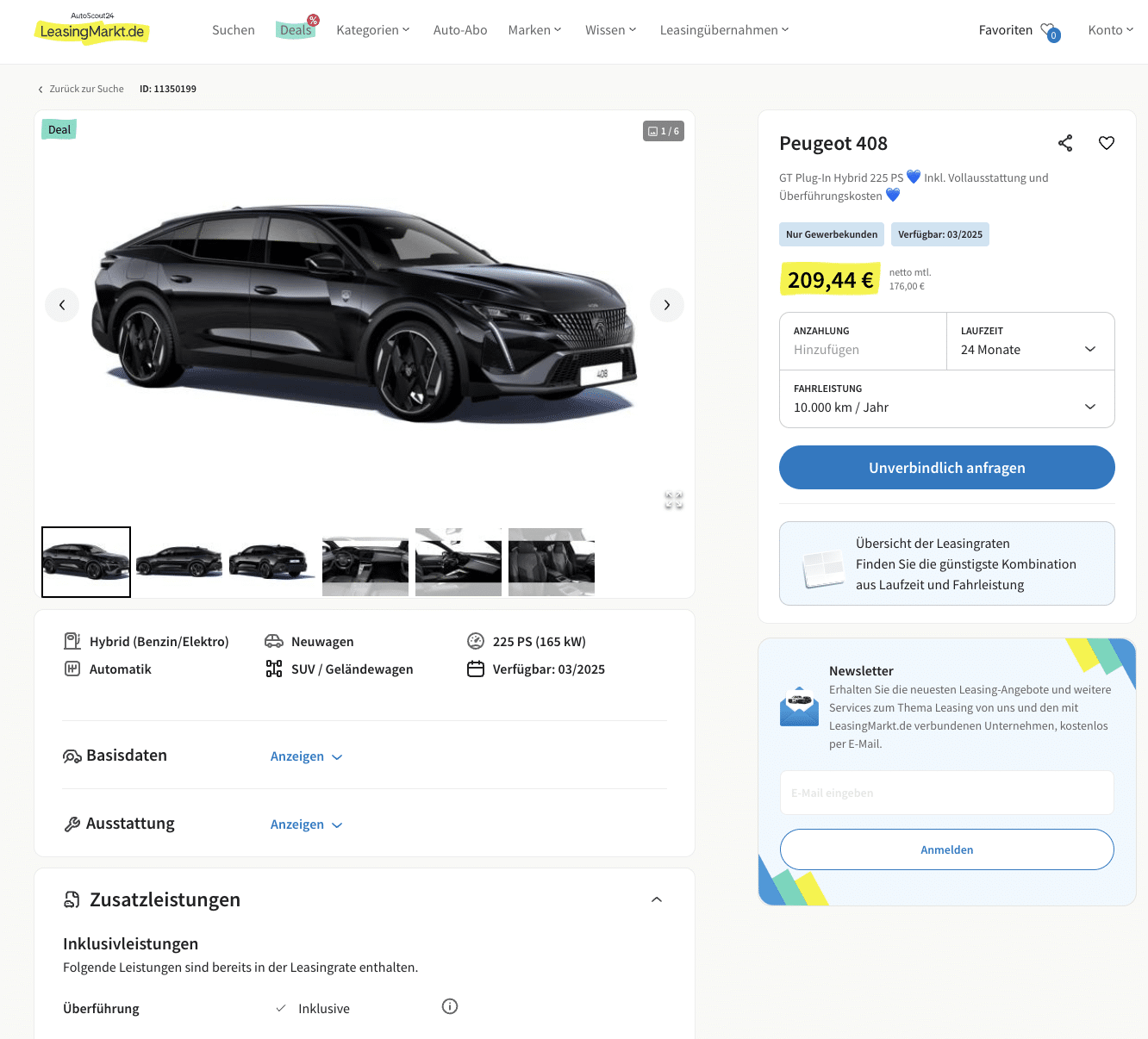This screenshot has height=1039, width=1148.
Task: Click the Nur Gewerbekunden tag
Action: (x=832, y=234)
